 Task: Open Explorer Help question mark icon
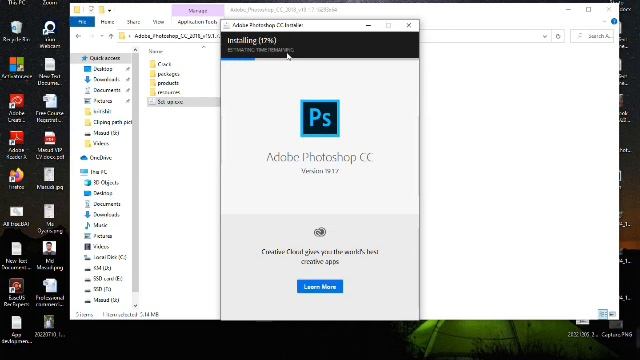(x=614, y=21)
